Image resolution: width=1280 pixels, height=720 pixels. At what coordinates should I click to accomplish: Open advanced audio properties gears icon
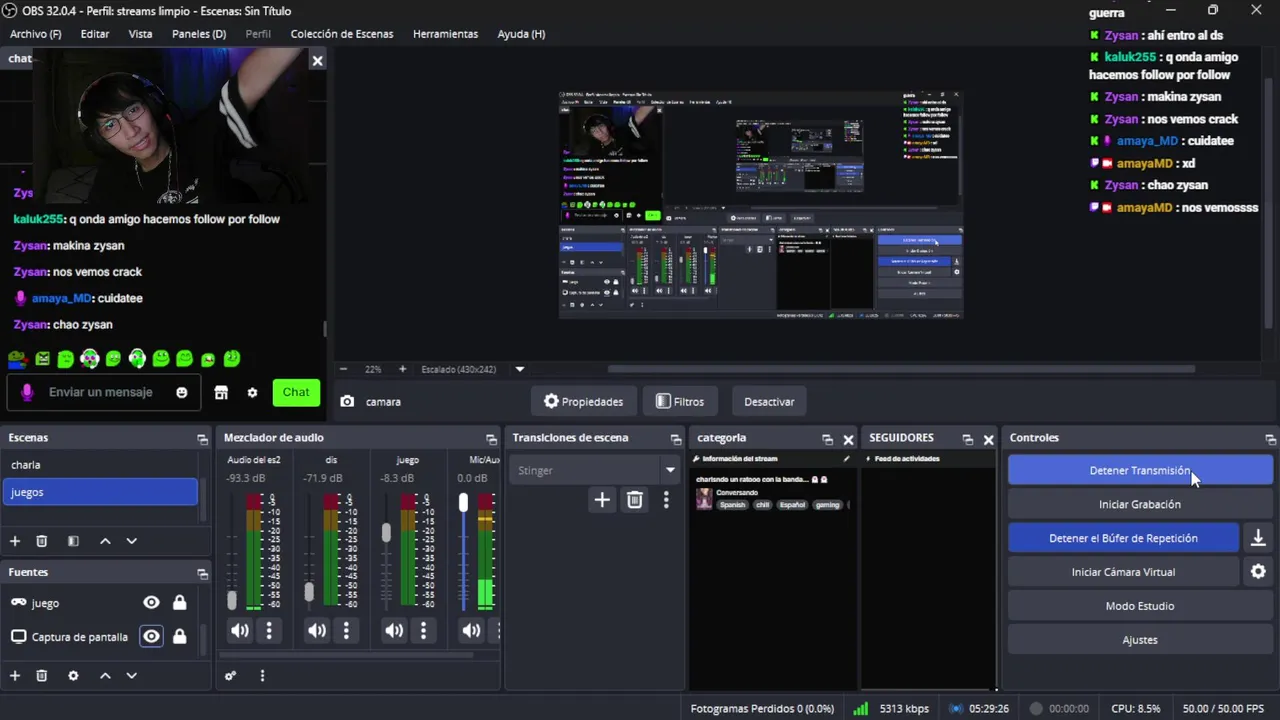pos(231,676)
